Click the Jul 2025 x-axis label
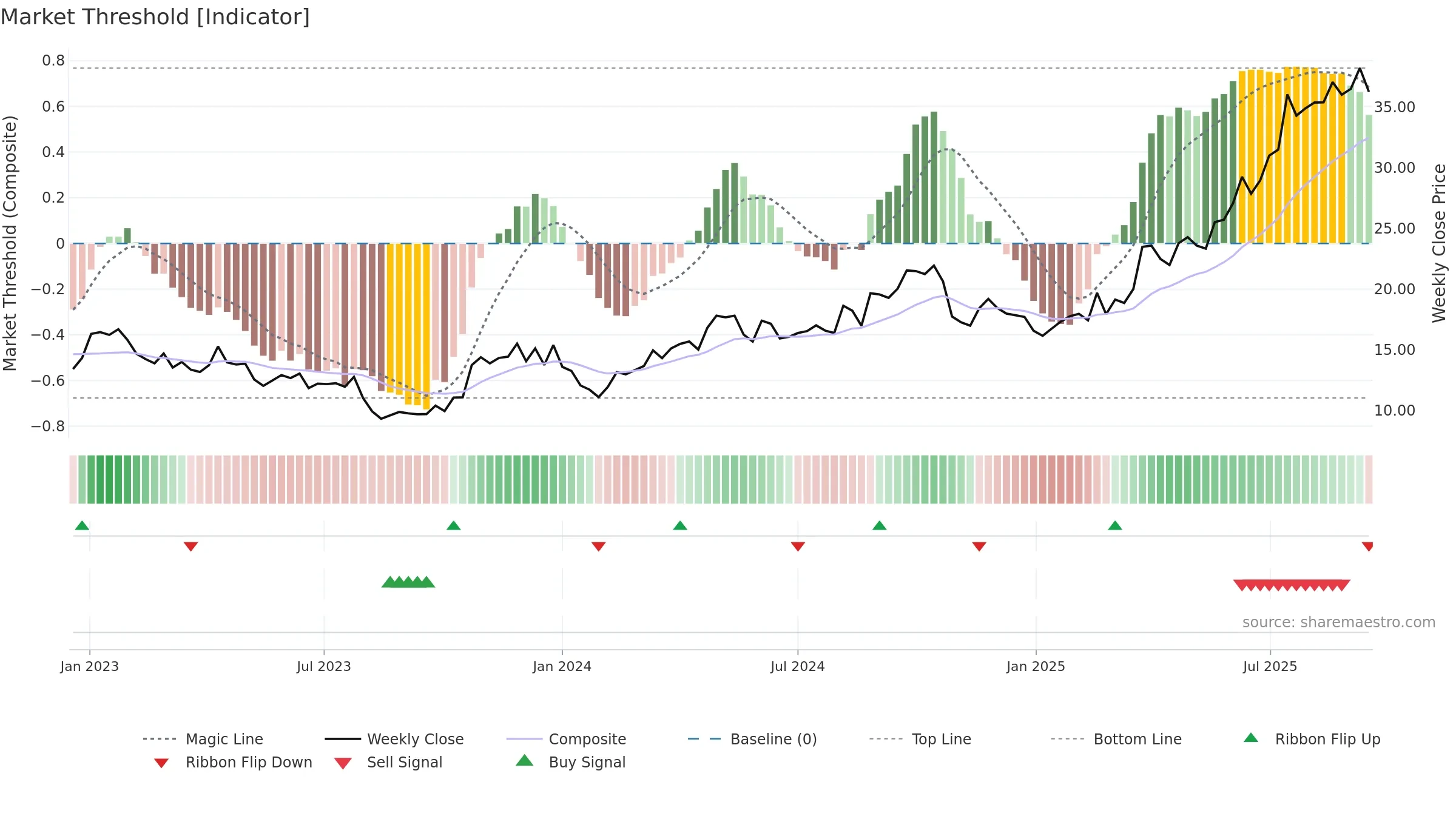The height and width of the screenshot is (819, 1456). 1270,666
